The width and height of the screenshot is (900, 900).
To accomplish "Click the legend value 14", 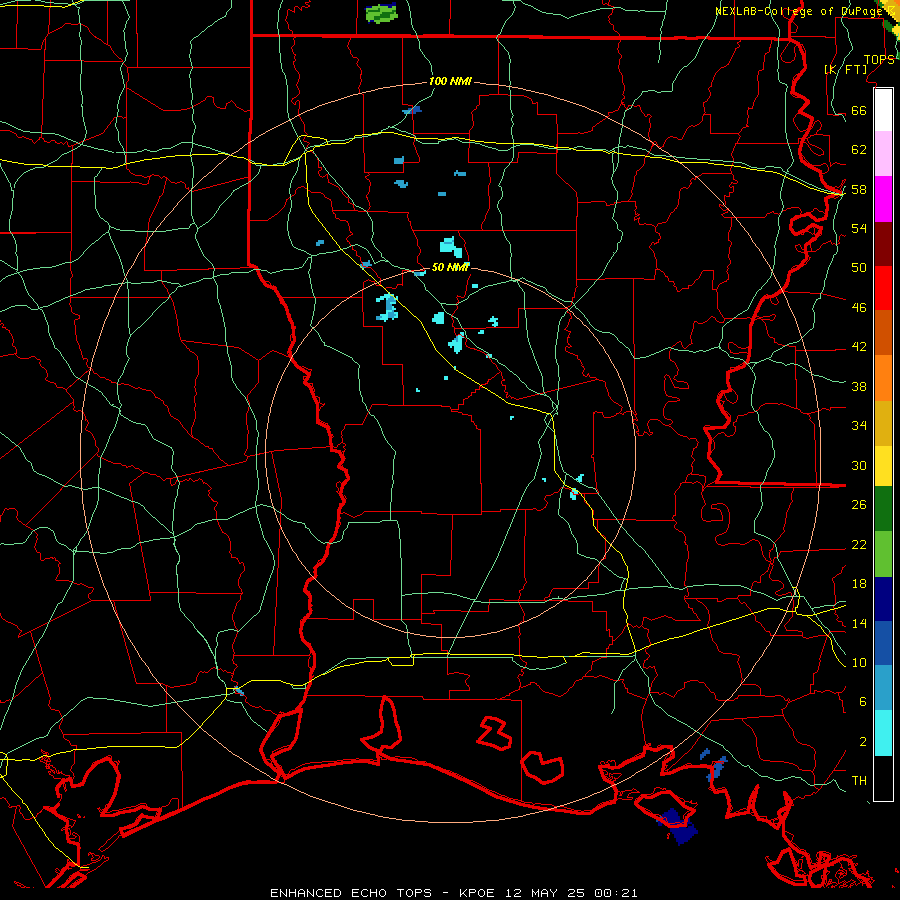I will (859, 623).
